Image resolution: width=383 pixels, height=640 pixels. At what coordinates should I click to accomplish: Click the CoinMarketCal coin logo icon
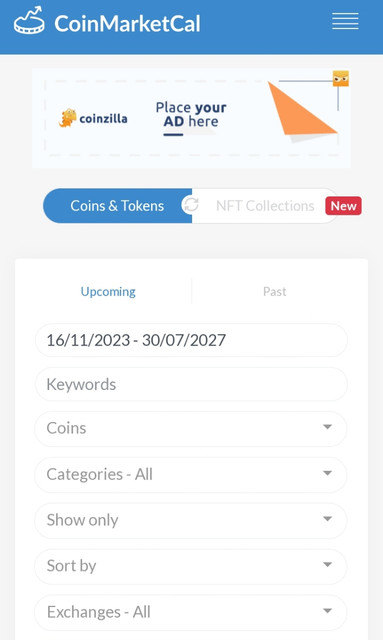pyautogui.click(x=29, y=20)
